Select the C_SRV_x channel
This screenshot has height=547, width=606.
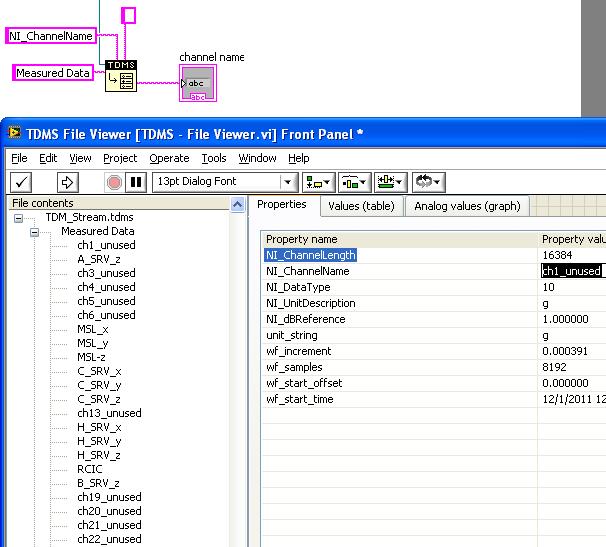tap(99, 371)
